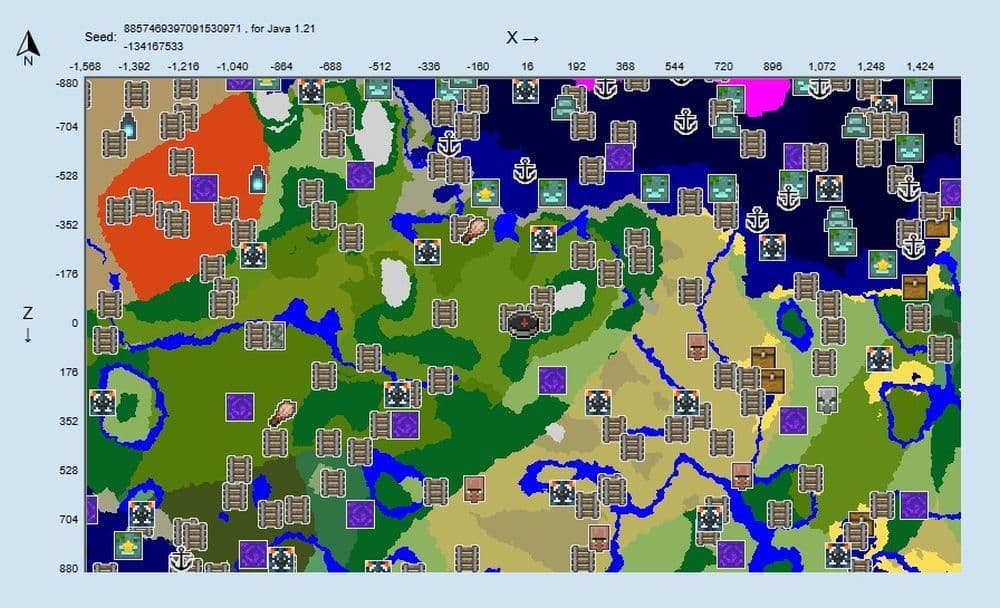Open a buried treasure chest icon
Viewport: 1000px width, 608px height.
[x=762, y=355]
